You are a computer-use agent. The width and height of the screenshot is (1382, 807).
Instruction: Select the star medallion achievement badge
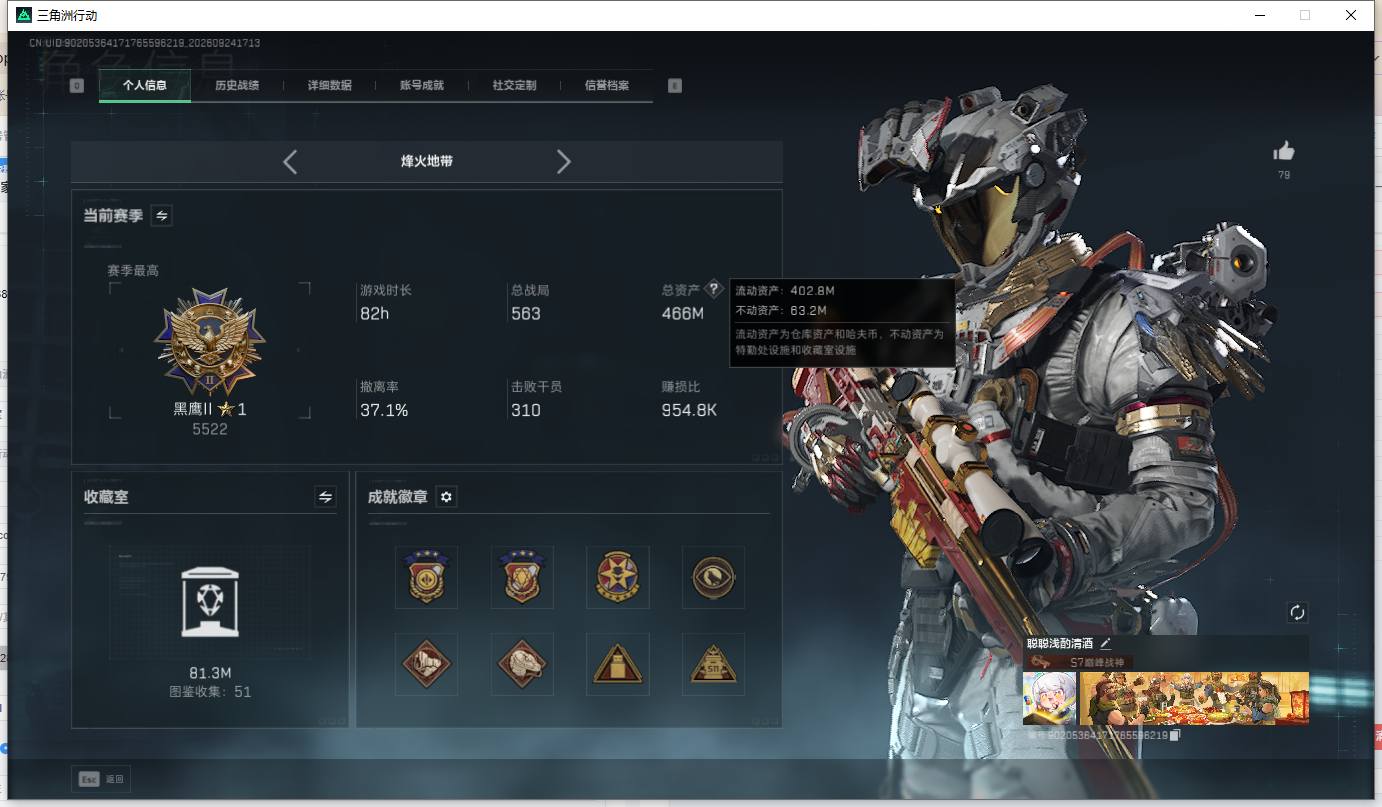pos(618,577)
